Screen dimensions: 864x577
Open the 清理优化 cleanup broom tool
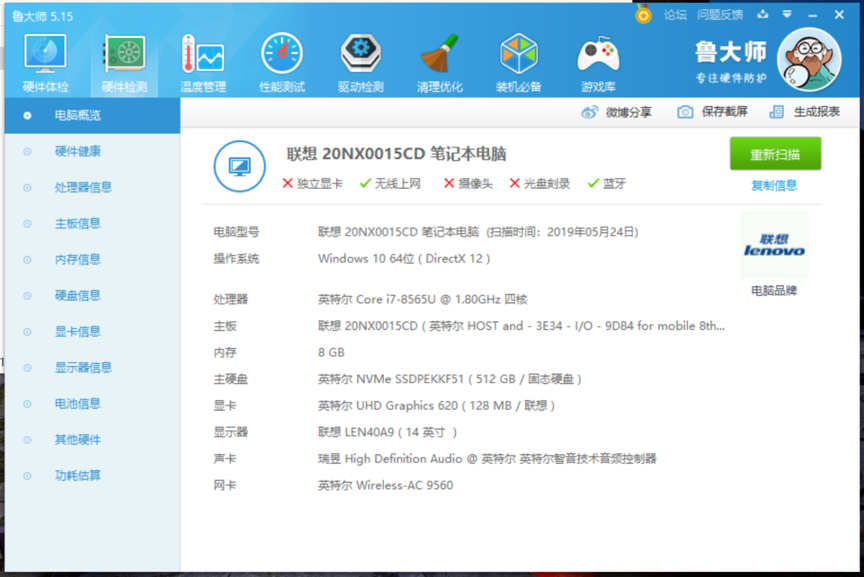tap(439, 63)
